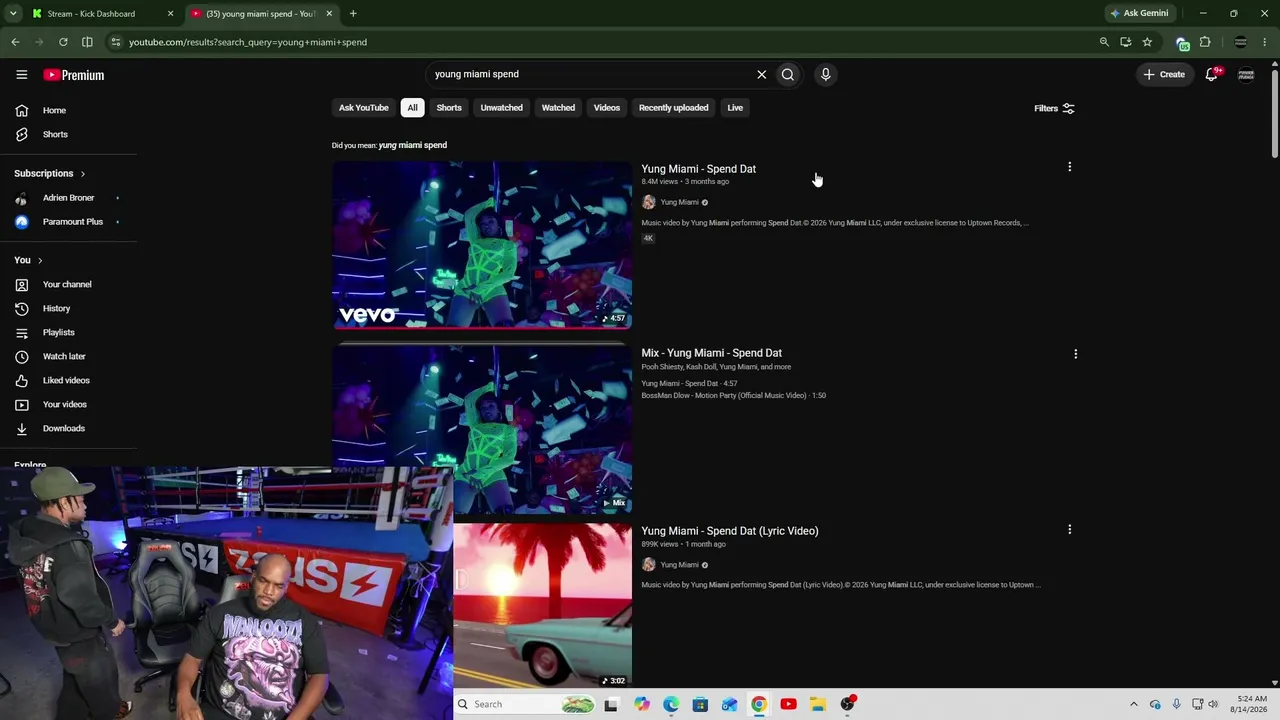Open 'Yung Miami - Spend Dat (Lyric Video)' title
Viewport: 1280px width, 720px height.
(729, 531)
